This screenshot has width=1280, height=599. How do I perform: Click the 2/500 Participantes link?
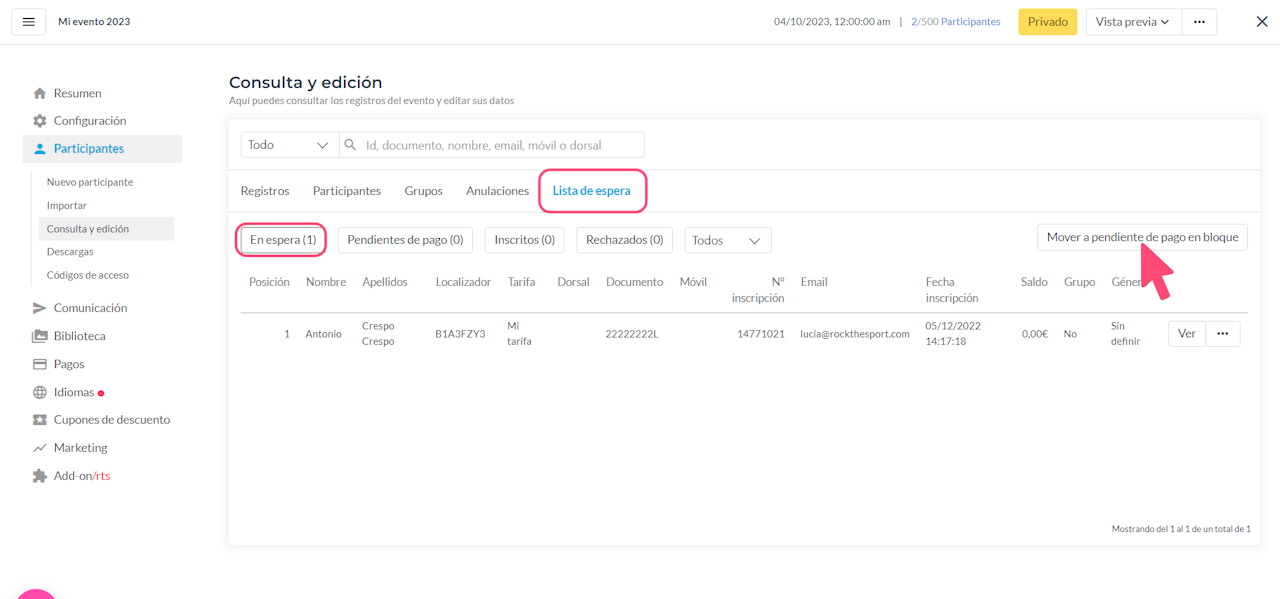pyautogui.click(x=956, y=22)
